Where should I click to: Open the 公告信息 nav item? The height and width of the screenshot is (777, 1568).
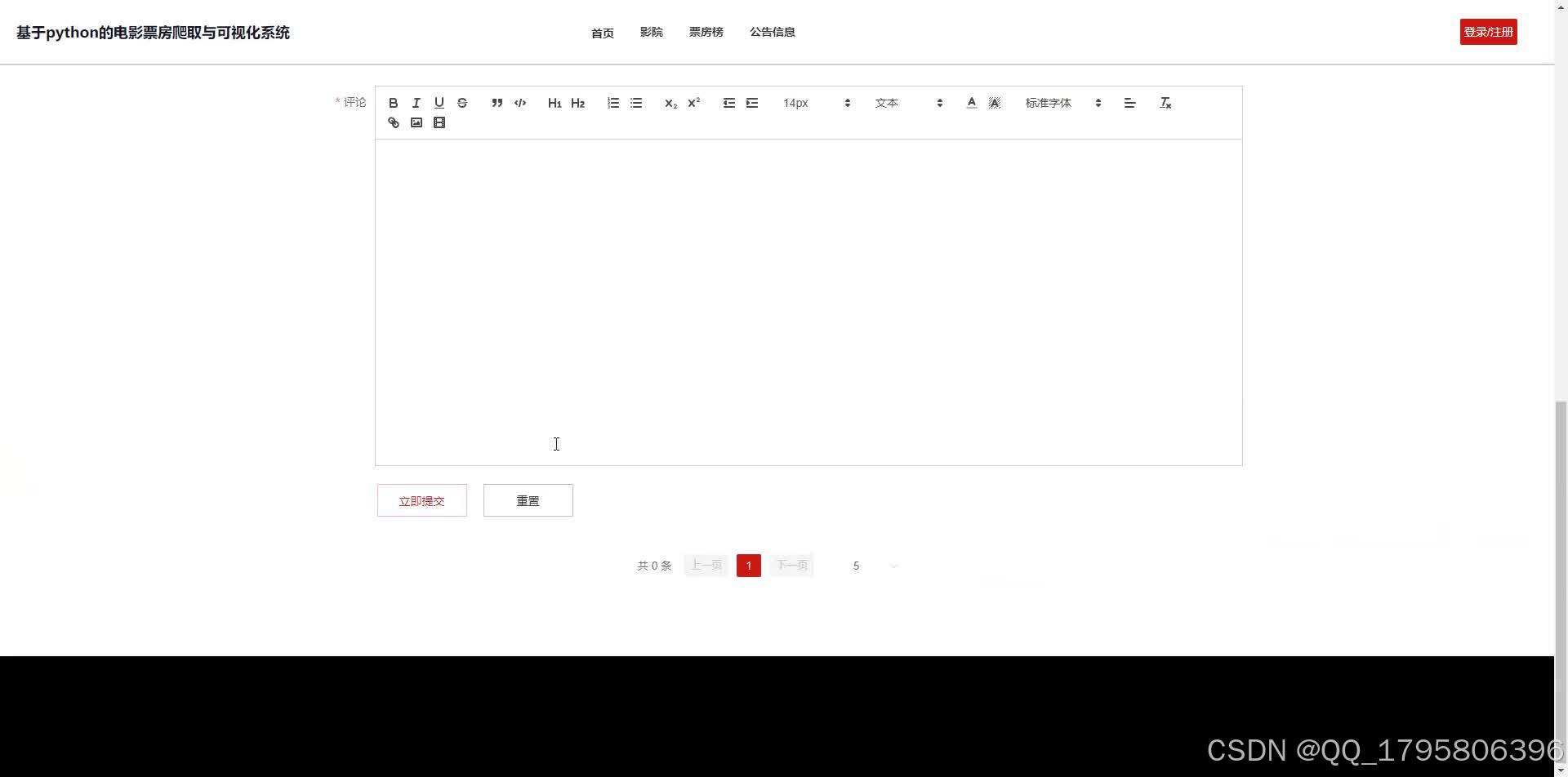coord(773,32)
